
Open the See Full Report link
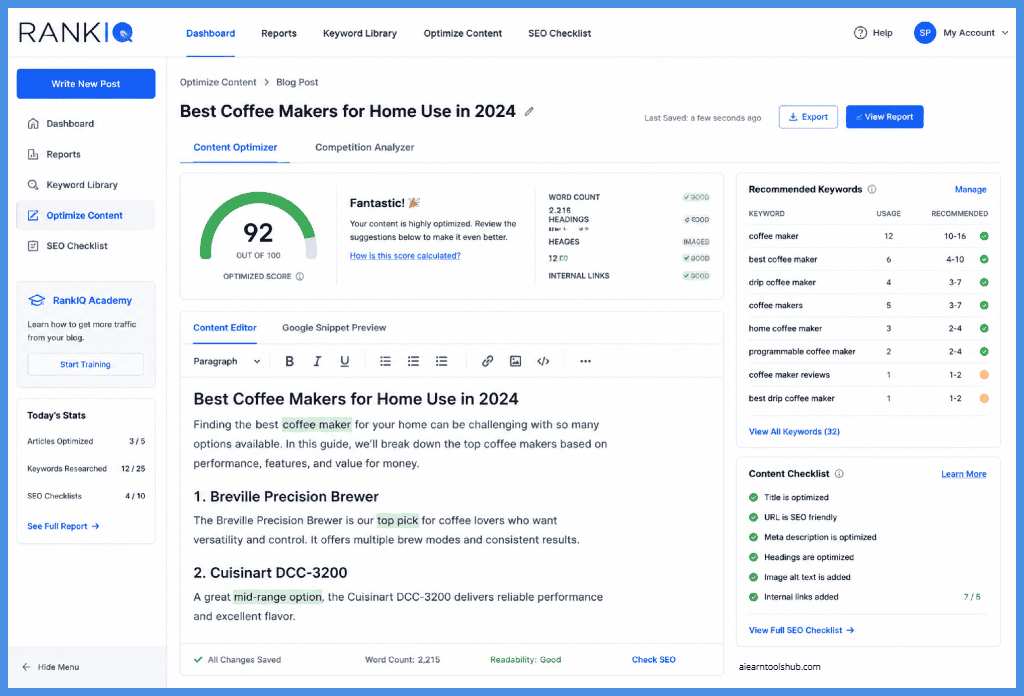click(63, 526)
